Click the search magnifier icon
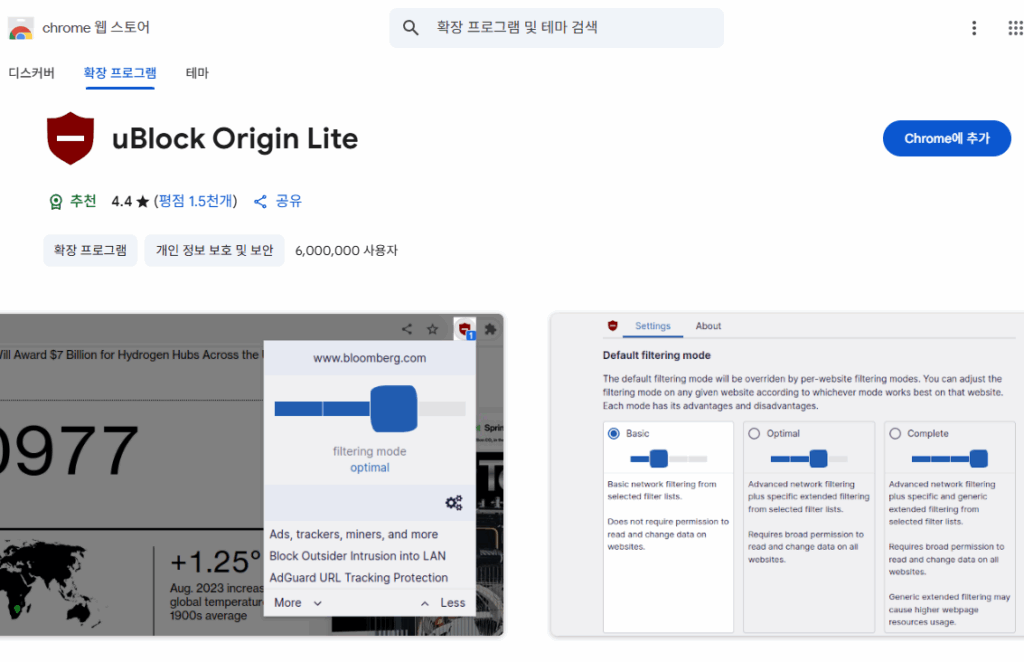 pos(410,27)
